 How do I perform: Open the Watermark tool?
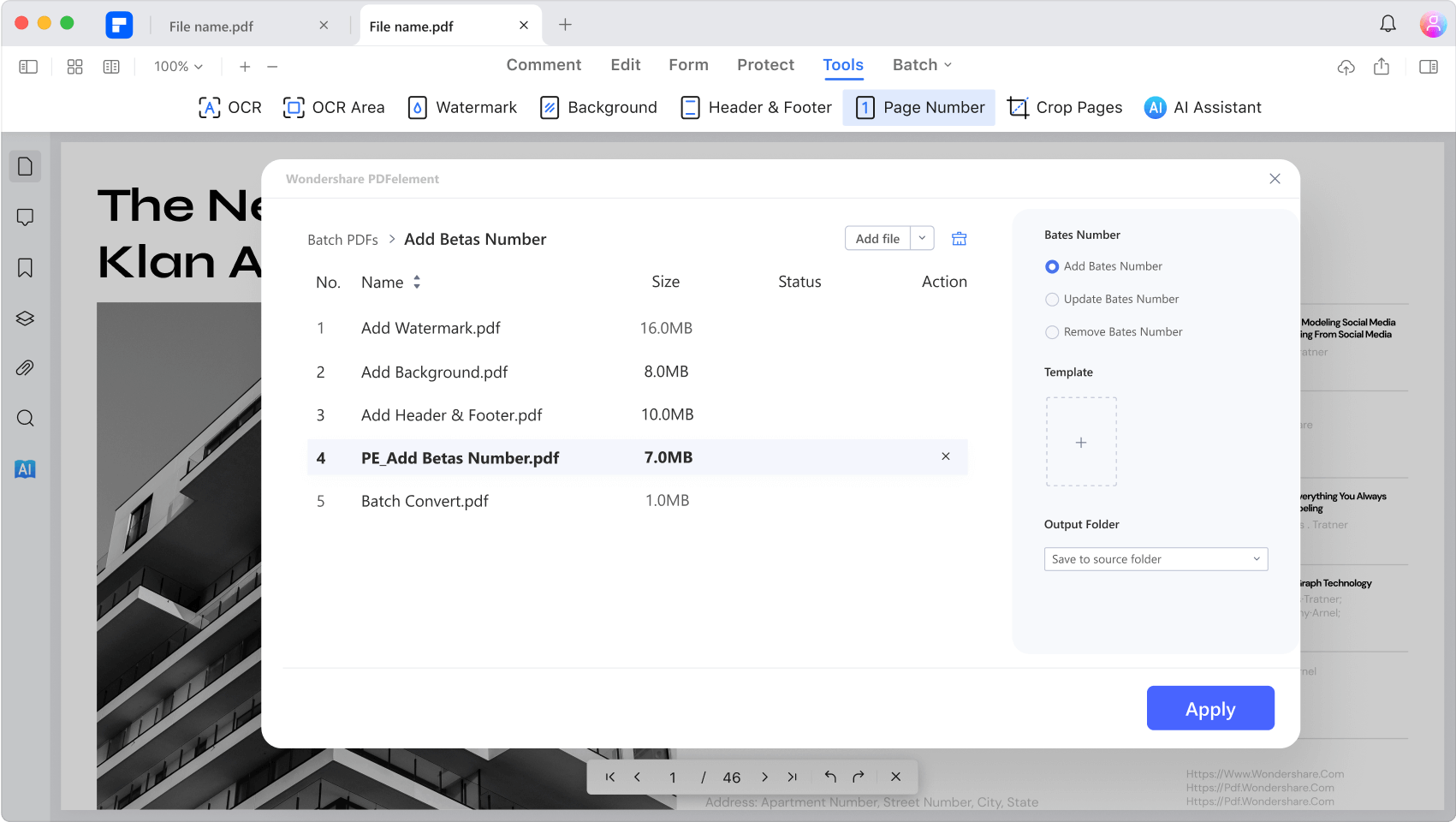click(462, 108)
